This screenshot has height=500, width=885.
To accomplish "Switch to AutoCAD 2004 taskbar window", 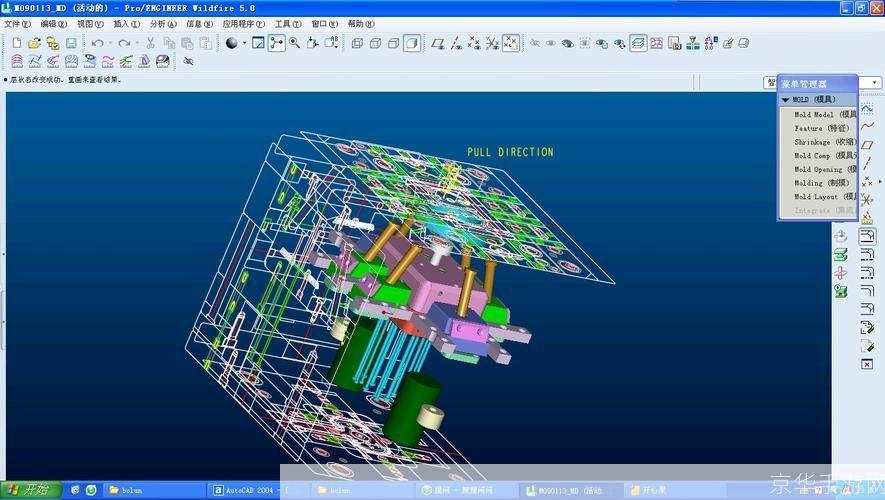I will click(x=245, y=490).
